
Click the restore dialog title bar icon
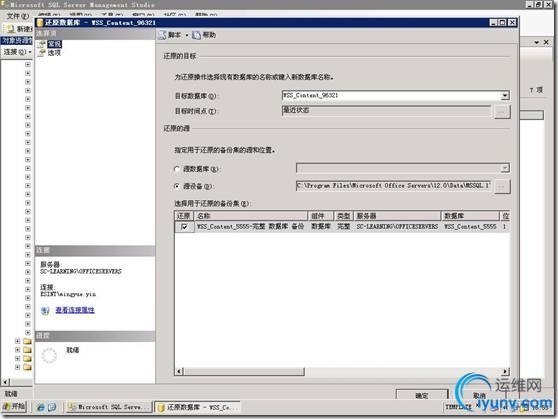click(40, 22)
